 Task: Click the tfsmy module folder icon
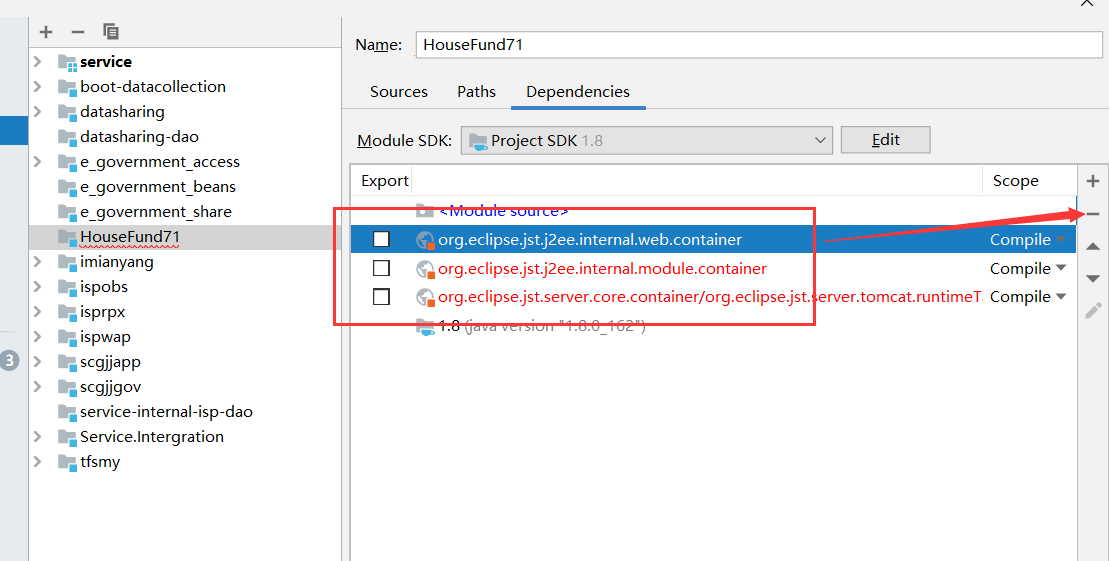click(67, 462)
